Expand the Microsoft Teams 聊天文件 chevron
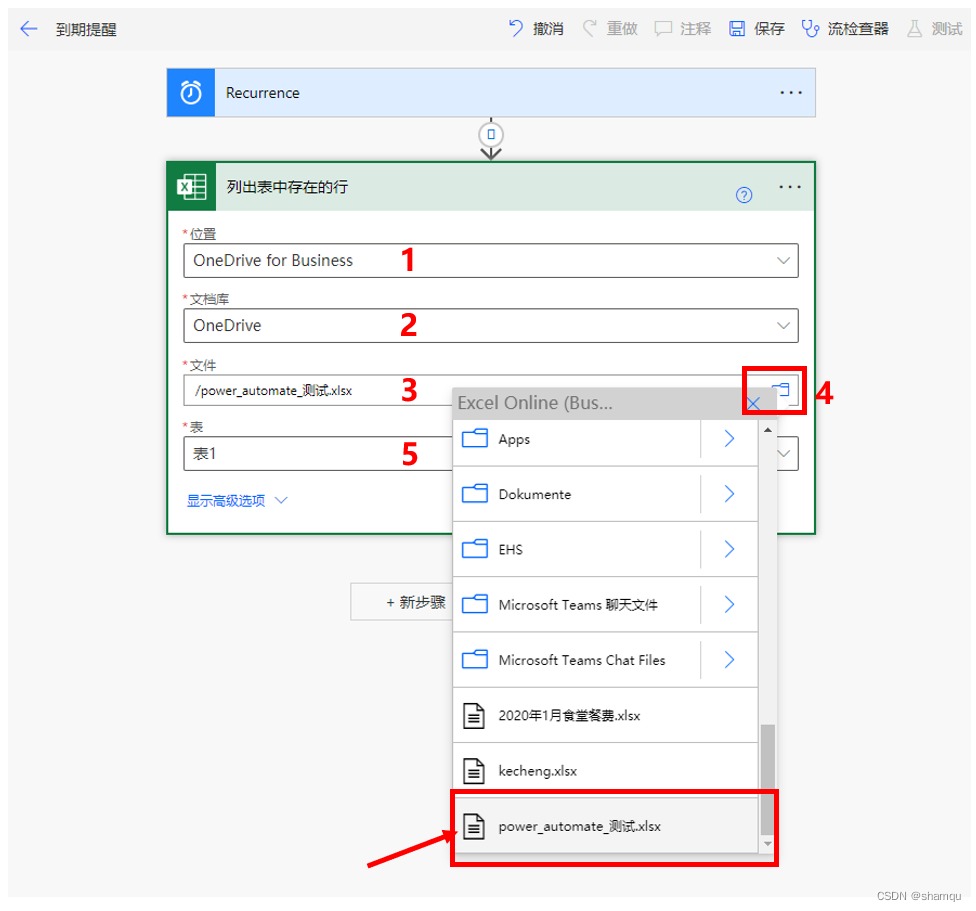Viewport: 976px width, 911px height. (730, 604)
